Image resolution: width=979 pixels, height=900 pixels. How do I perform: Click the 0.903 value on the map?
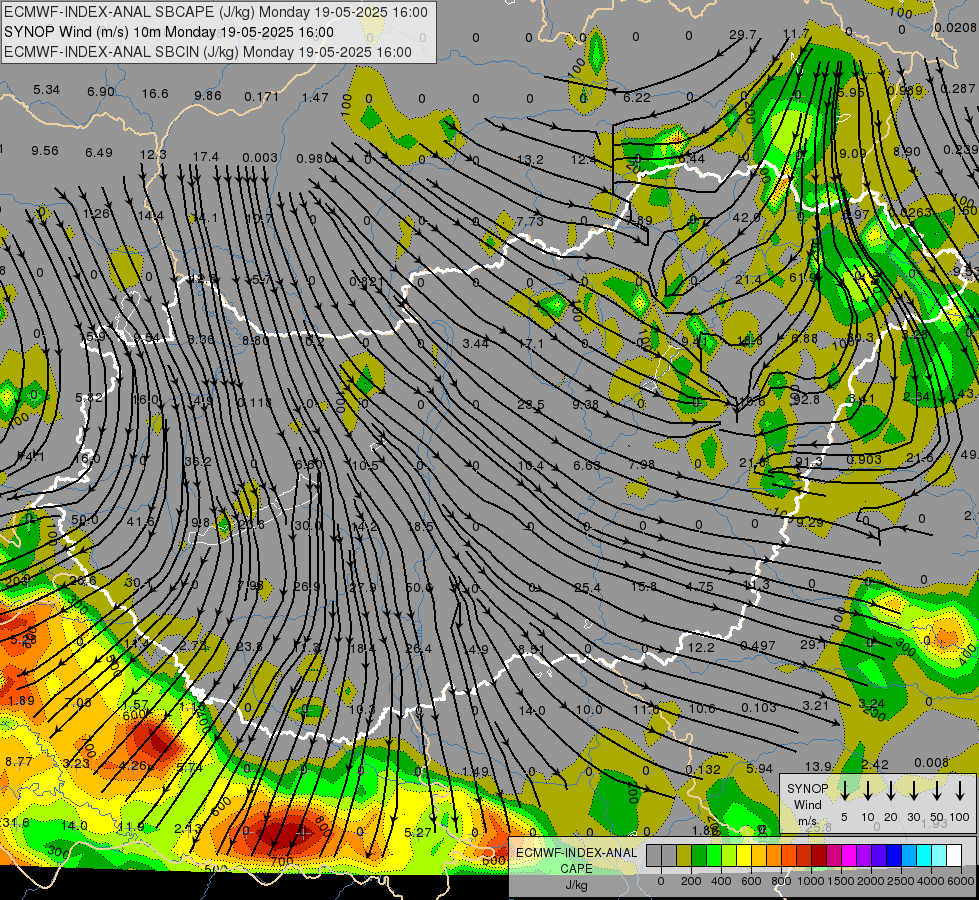pyautogui.click(x=864, y=460)
